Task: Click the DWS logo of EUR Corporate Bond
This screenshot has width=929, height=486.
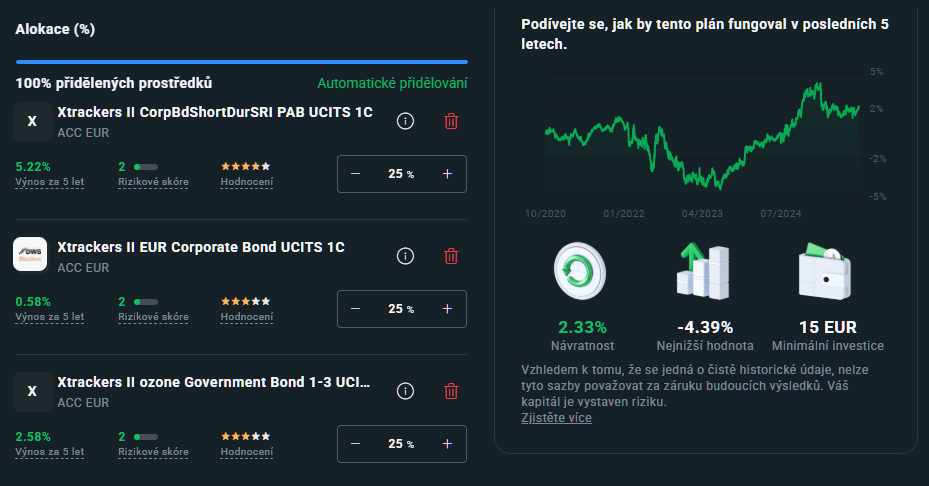Action: pos(32,256)
